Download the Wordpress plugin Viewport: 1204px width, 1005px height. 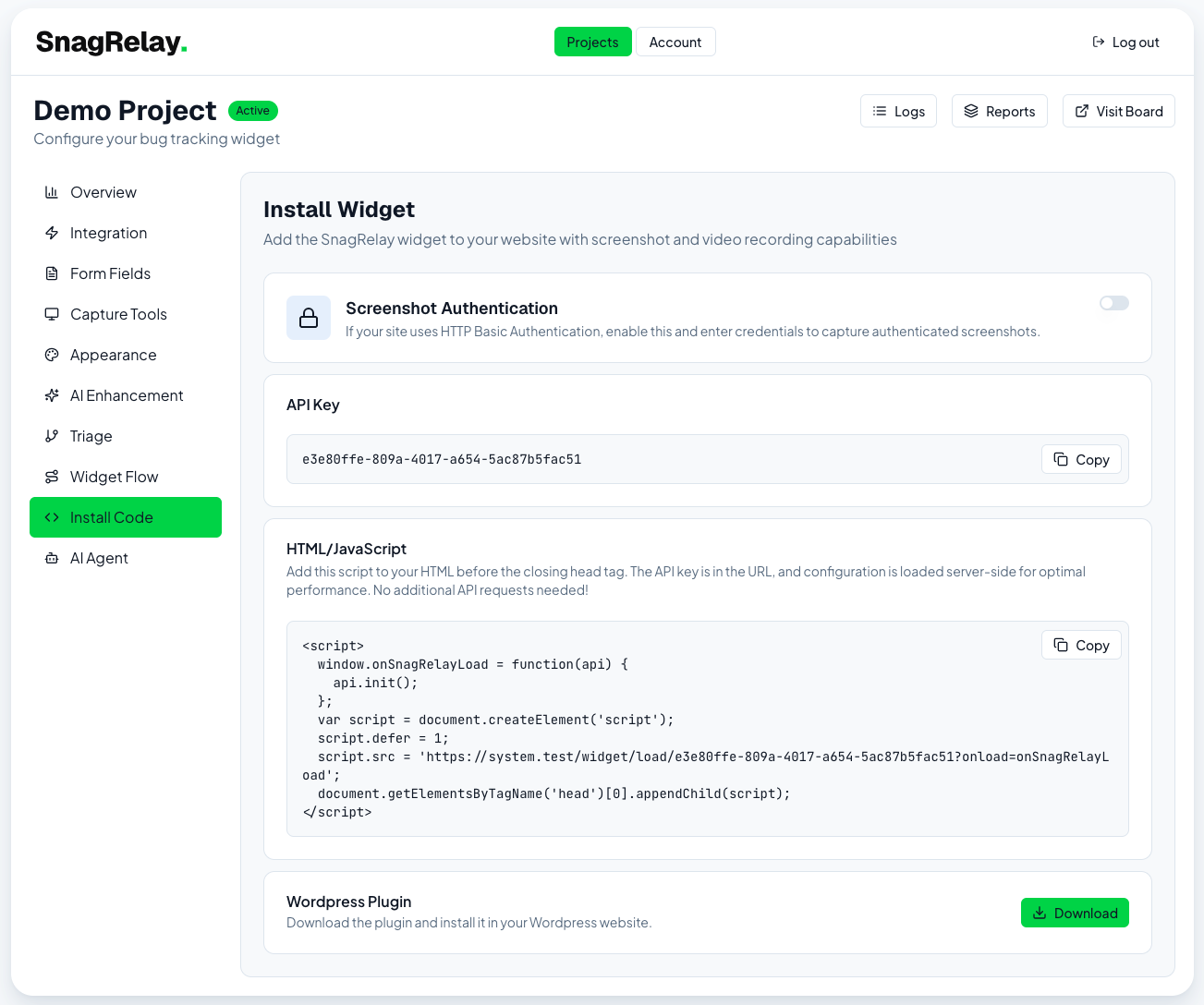point(1075,913)
